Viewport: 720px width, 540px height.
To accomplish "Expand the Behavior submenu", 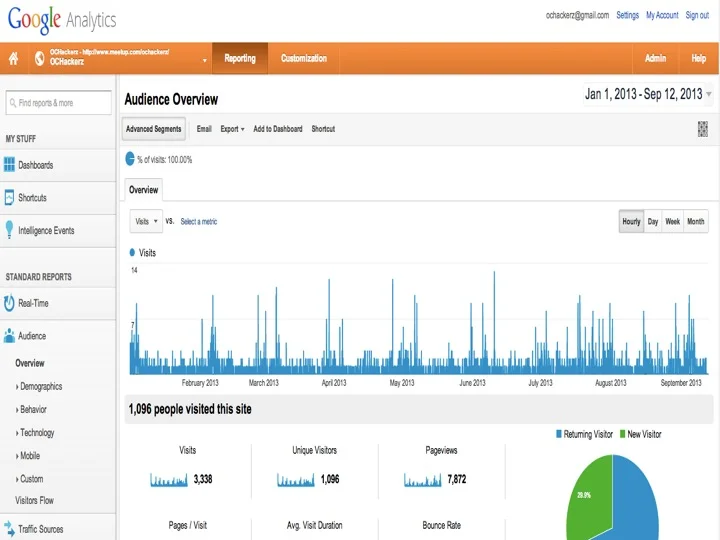I will pos(32,409).
